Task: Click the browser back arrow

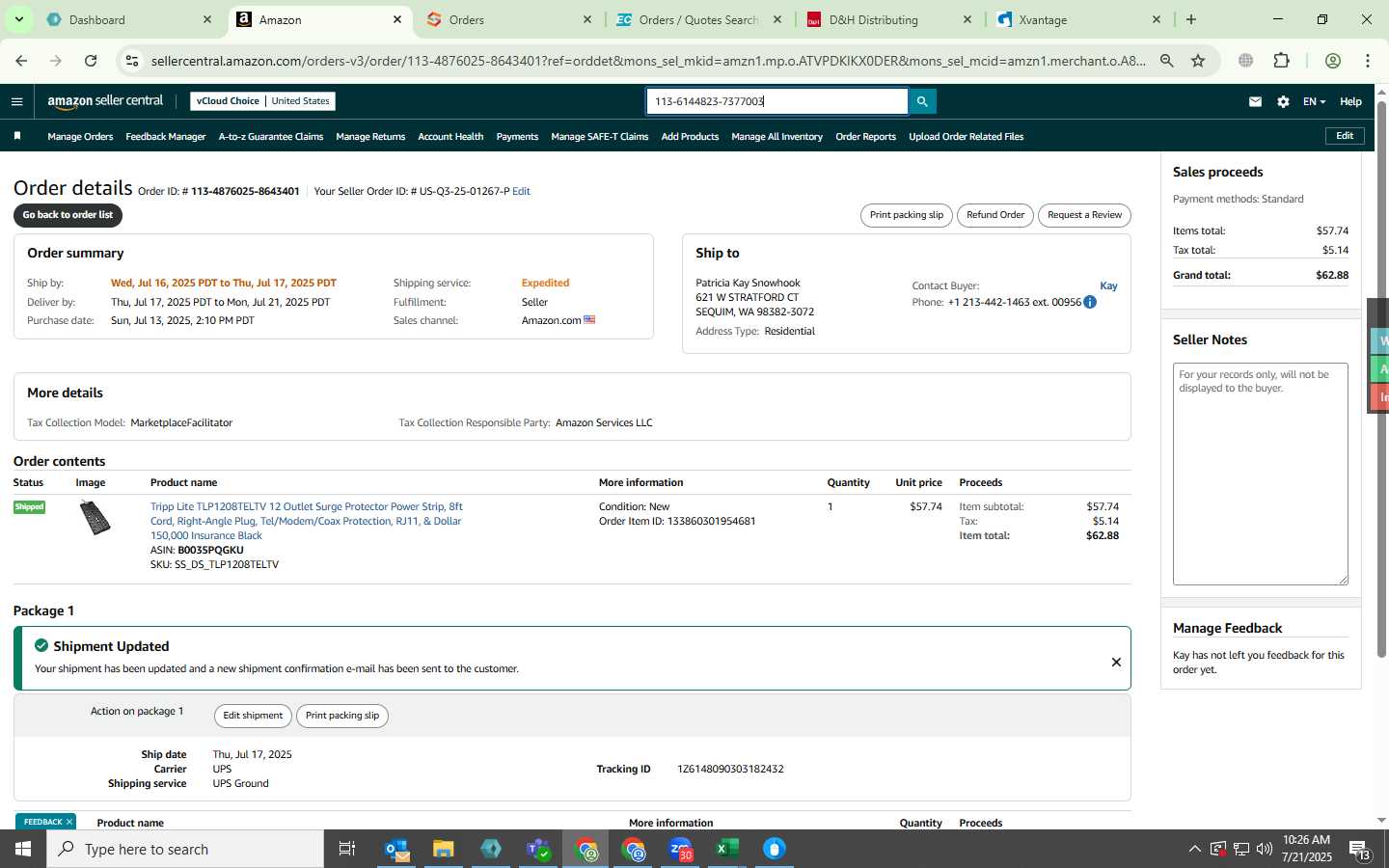Action: (x=21, y=61)
